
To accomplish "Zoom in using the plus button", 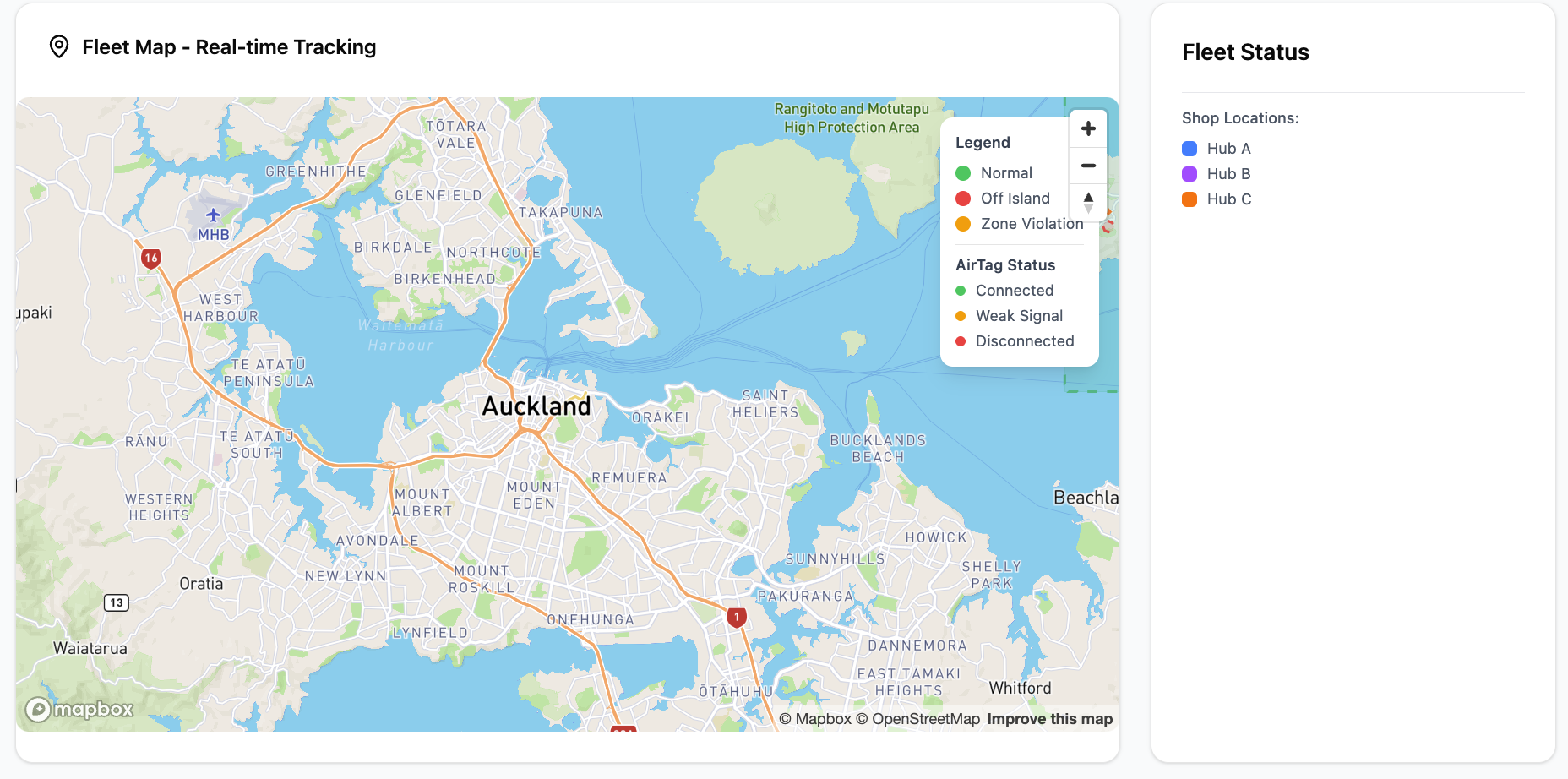I will point(1088,128).
